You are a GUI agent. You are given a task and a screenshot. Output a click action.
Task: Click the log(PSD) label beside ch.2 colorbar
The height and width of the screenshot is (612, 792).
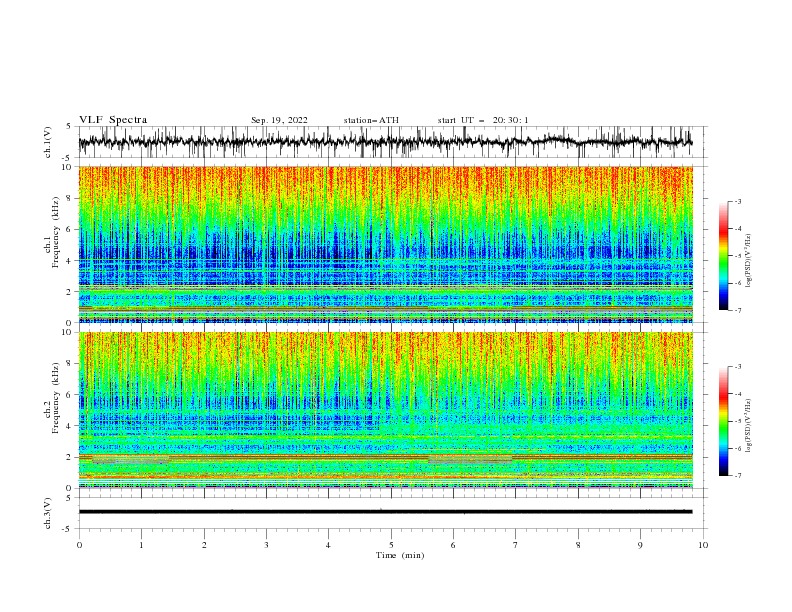[x=748, y=426]
